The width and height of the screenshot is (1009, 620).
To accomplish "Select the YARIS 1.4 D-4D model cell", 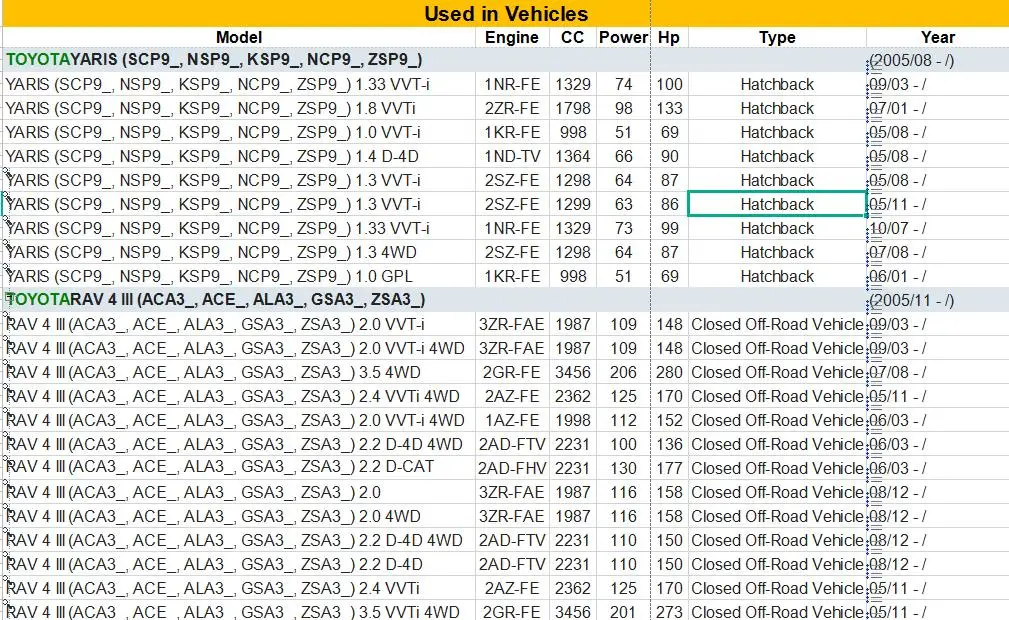I will [x=239, y=156].
